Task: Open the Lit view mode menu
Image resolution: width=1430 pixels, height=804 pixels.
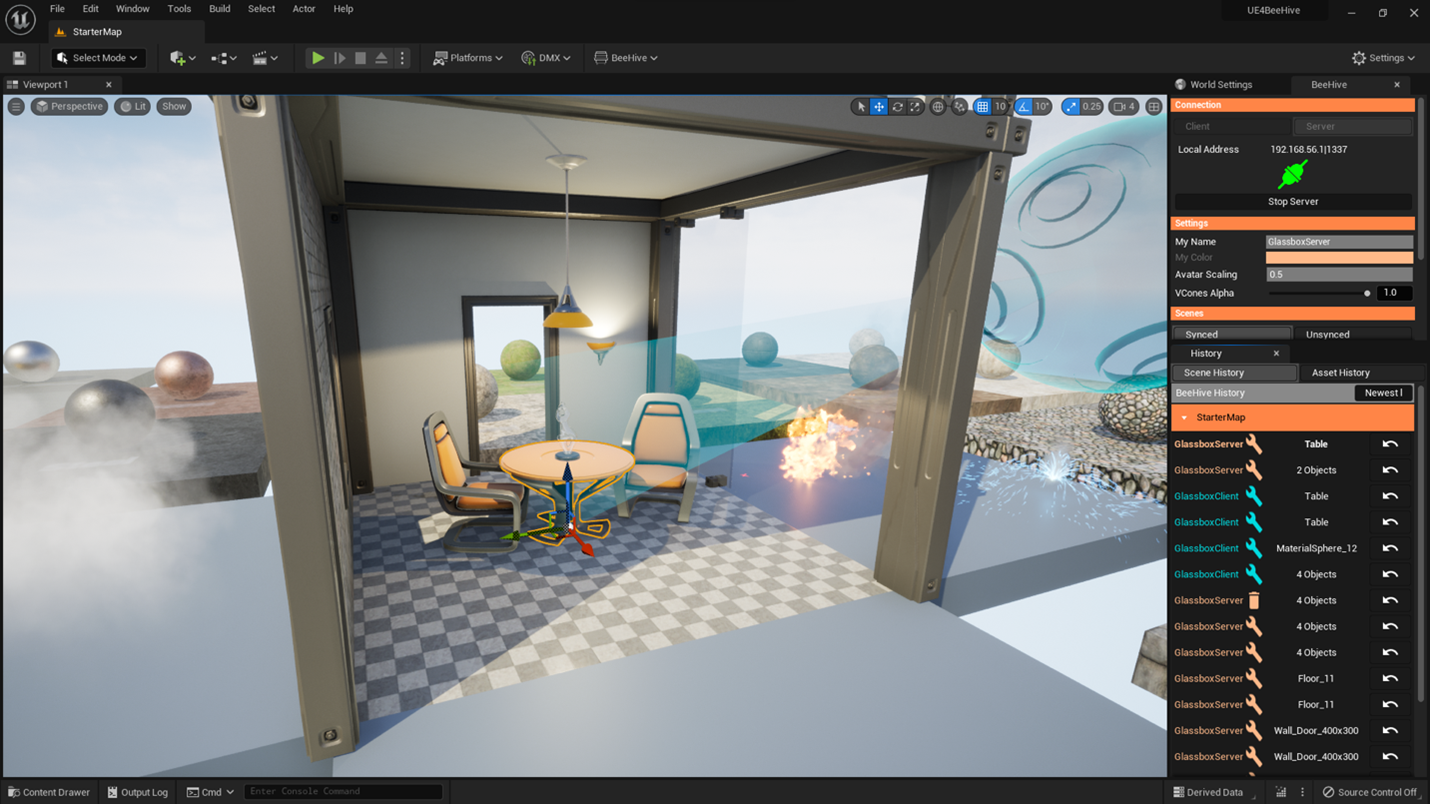Action: 133,106
